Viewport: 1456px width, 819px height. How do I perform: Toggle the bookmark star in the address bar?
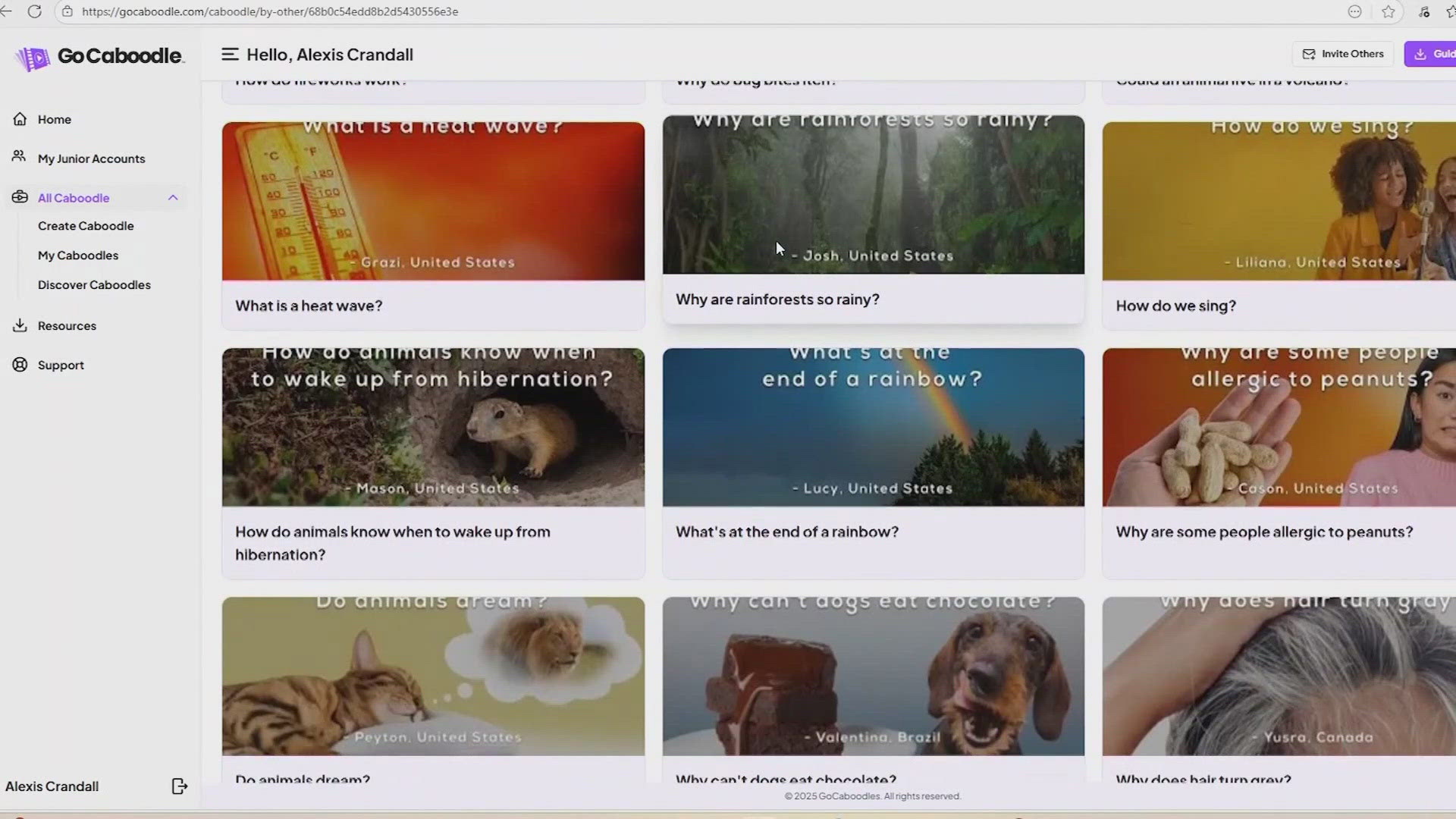[1389, 11]
